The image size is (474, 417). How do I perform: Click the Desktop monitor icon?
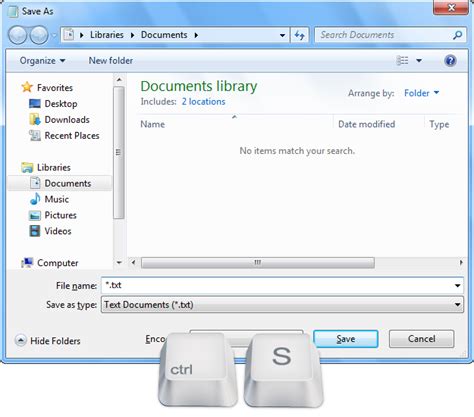(x=35, y=103)
